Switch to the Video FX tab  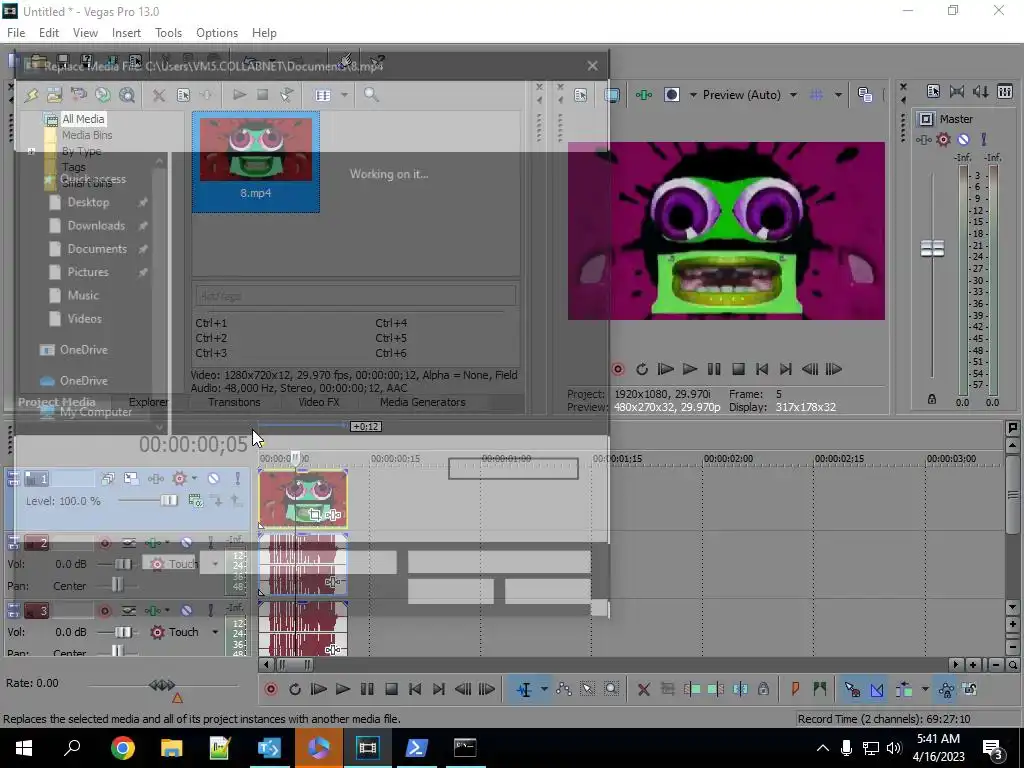[319, 402]
